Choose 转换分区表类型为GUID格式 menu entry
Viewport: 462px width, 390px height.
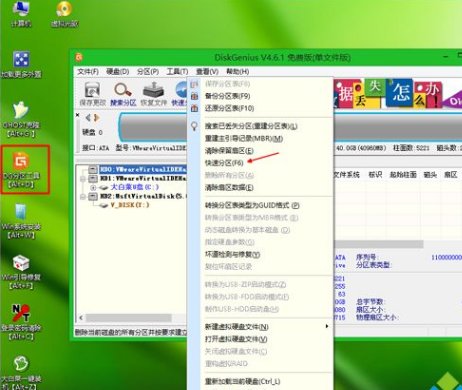pos(252,205)
